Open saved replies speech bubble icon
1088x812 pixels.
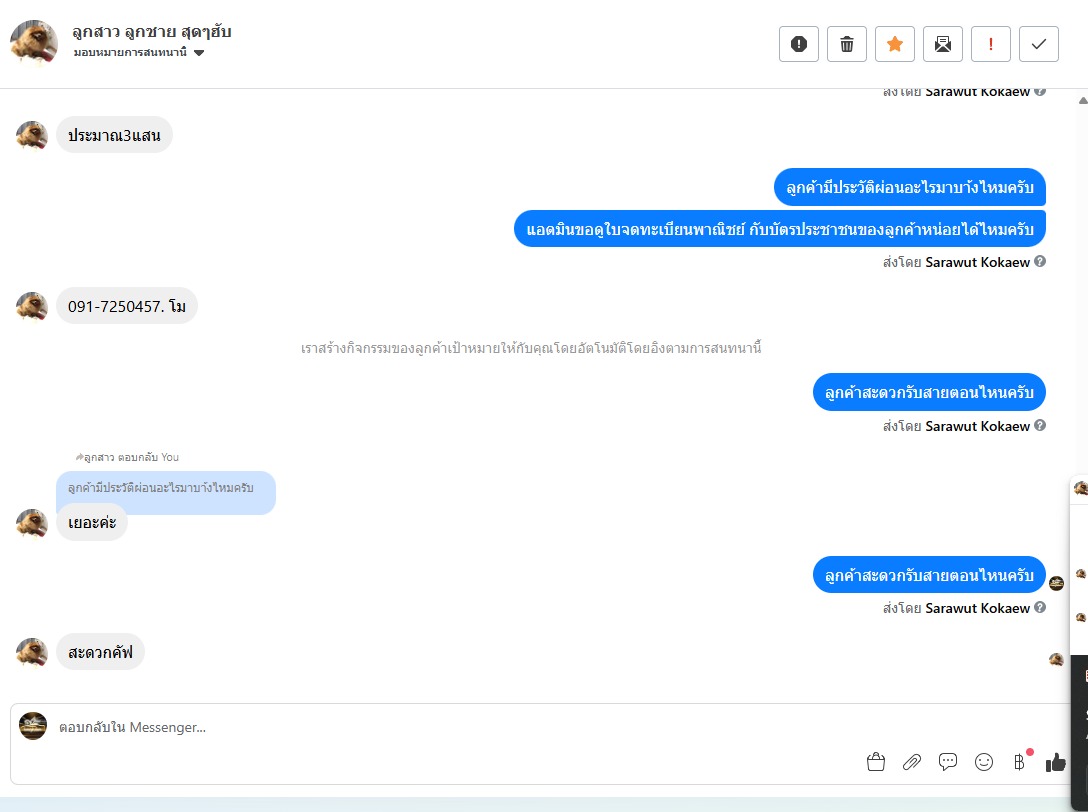point(948,762)
